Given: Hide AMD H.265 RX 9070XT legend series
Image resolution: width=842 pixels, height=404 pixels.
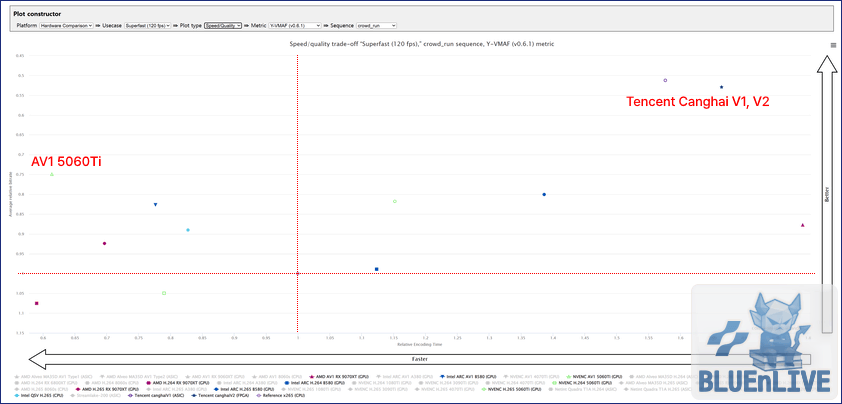Looking at the screenshot, I should click(107, 389).
